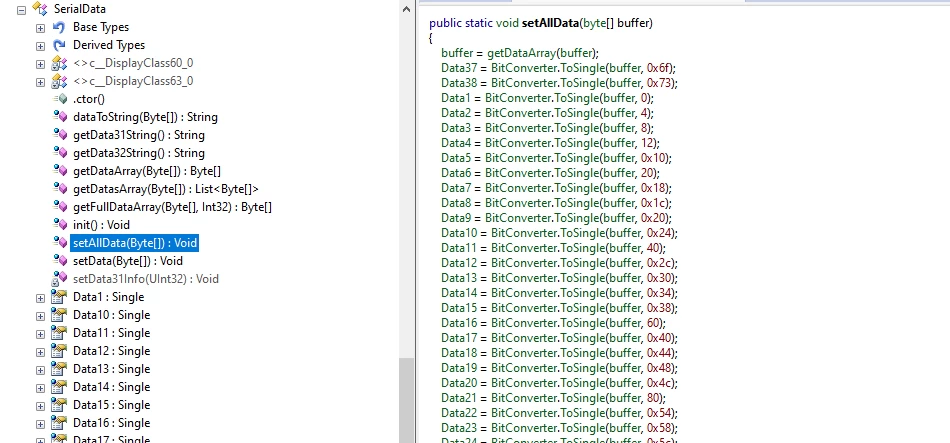950x443 pixels.
Task: Click the Derived Types icon
Action: pyautogui.click(x=59, y=45)
